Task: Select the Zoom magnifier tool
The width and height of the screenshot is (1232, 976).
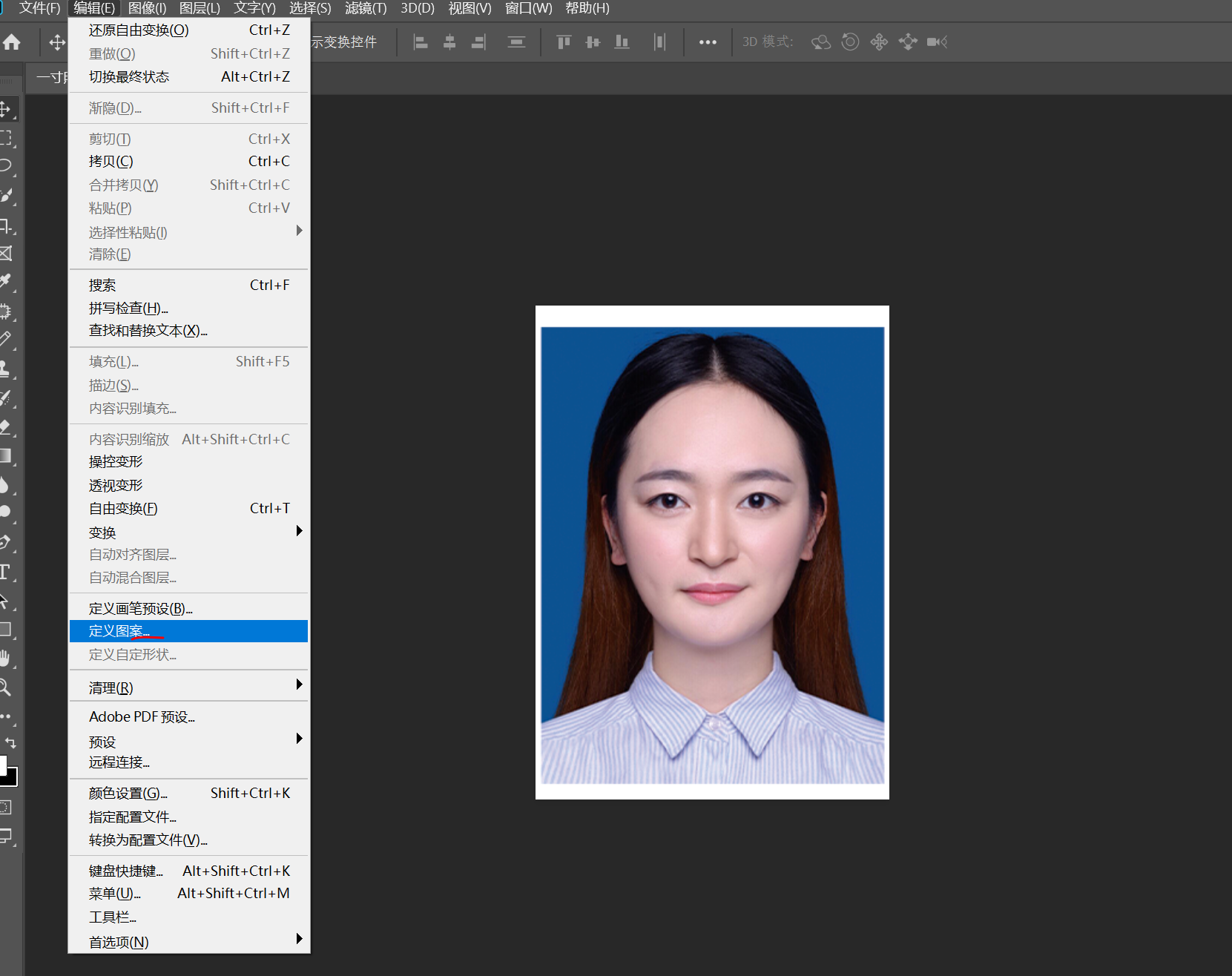Action: point(6,688)
